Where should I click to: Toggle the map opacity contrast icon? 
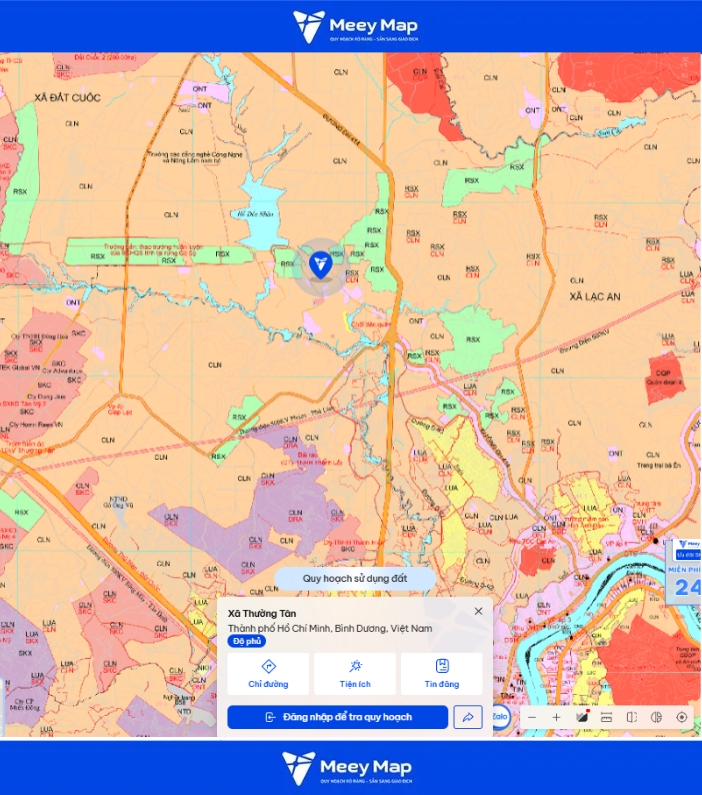pos(656,717)
